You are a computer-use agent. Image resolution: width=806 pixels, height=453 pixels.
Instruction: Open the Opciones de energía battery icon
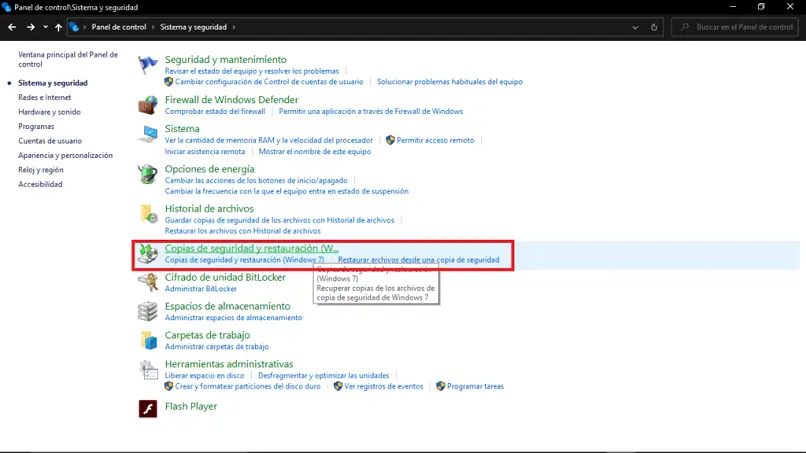(148, 174)
